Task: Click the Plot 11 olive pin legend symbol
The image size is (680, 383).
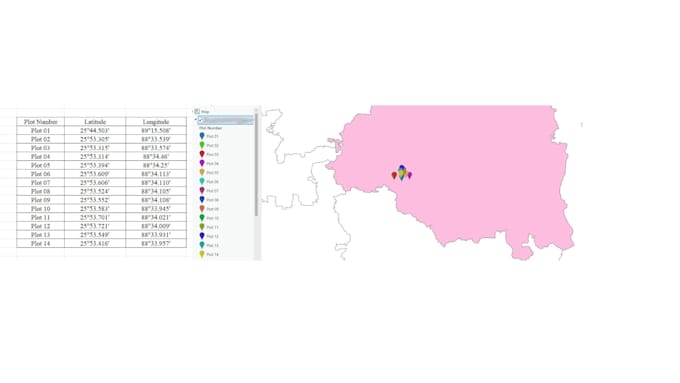Action: point(202,227)
